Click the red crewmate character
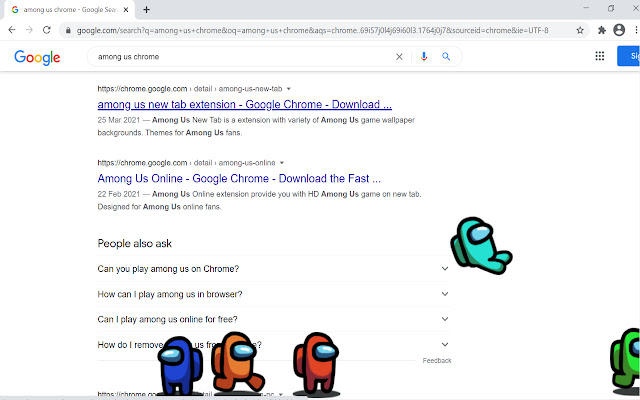 tap(316, 364)
